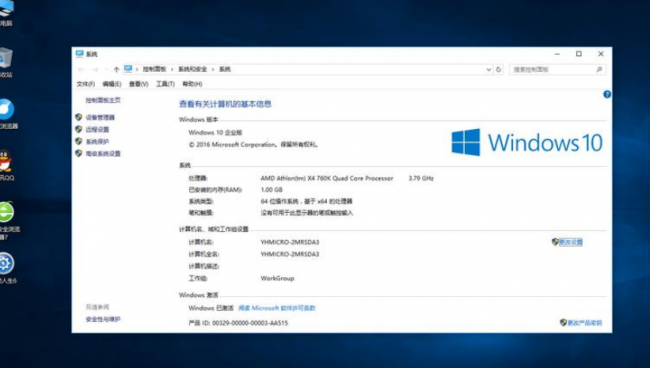This screenshot has width=650, height=368.
Task: Open 系统保护 link
Action: [x=97, y=142]
